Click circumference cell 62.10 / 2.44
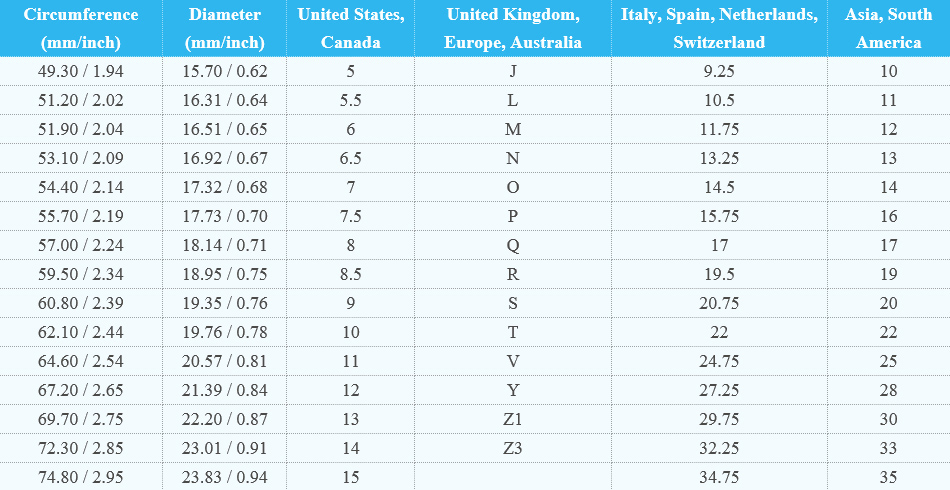Image resolution: width=950 pixels, height=490 pixels. pyautogui.click(x=81, y=333)
